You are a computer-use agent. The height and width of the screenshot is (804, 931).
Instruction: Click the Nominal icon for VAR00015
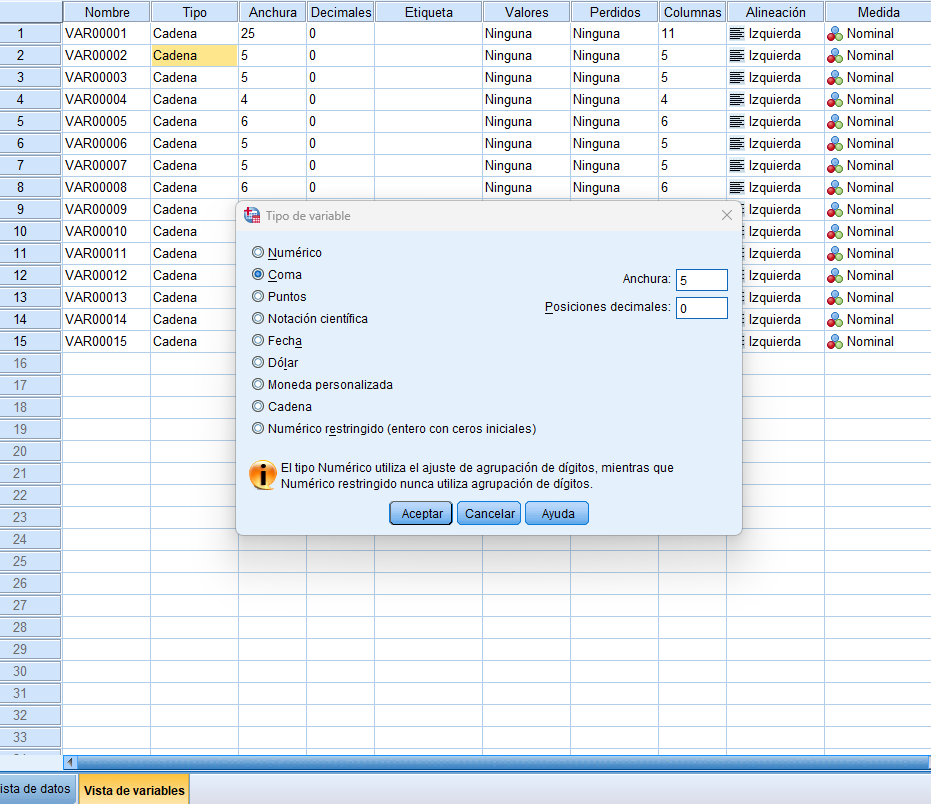pos(835,342)
